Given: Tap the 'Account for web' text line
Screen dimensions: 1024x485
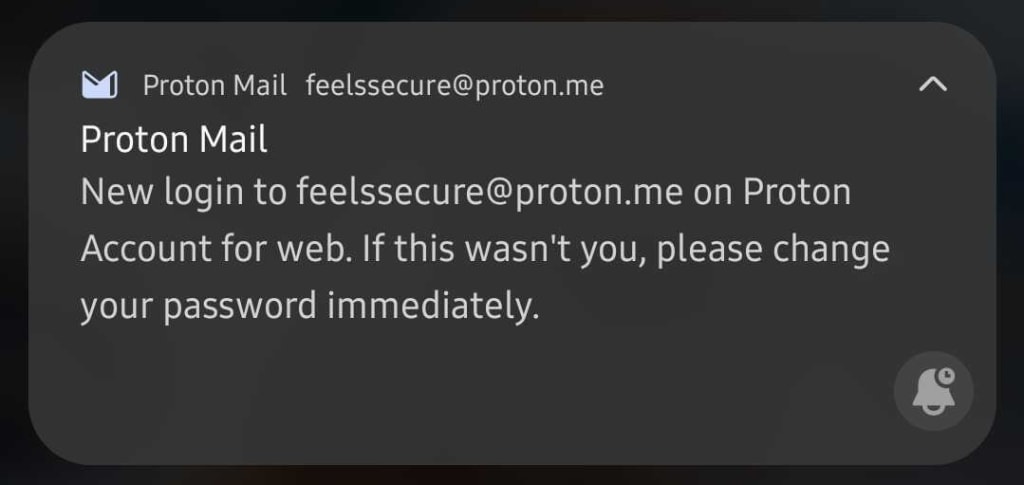Looking at the screenshot, I should point(216,249).
